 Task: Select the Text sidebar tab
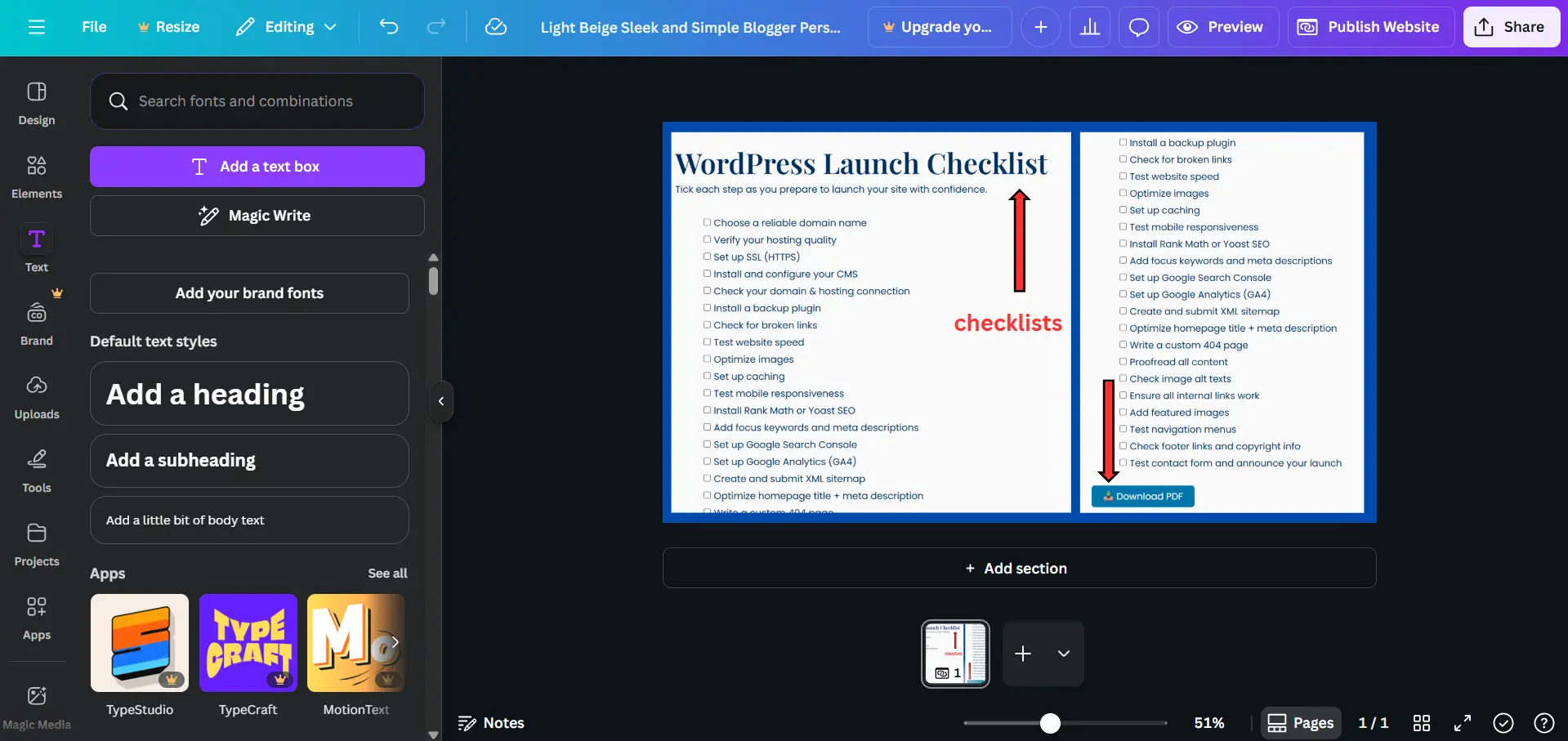(37, 251)
